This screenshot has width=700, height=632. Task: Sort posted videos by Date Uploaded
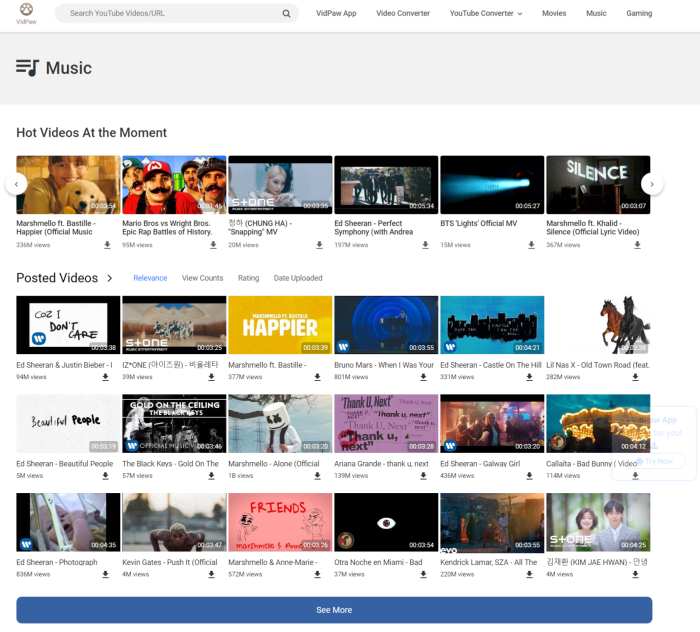click(x=298, y=278)
